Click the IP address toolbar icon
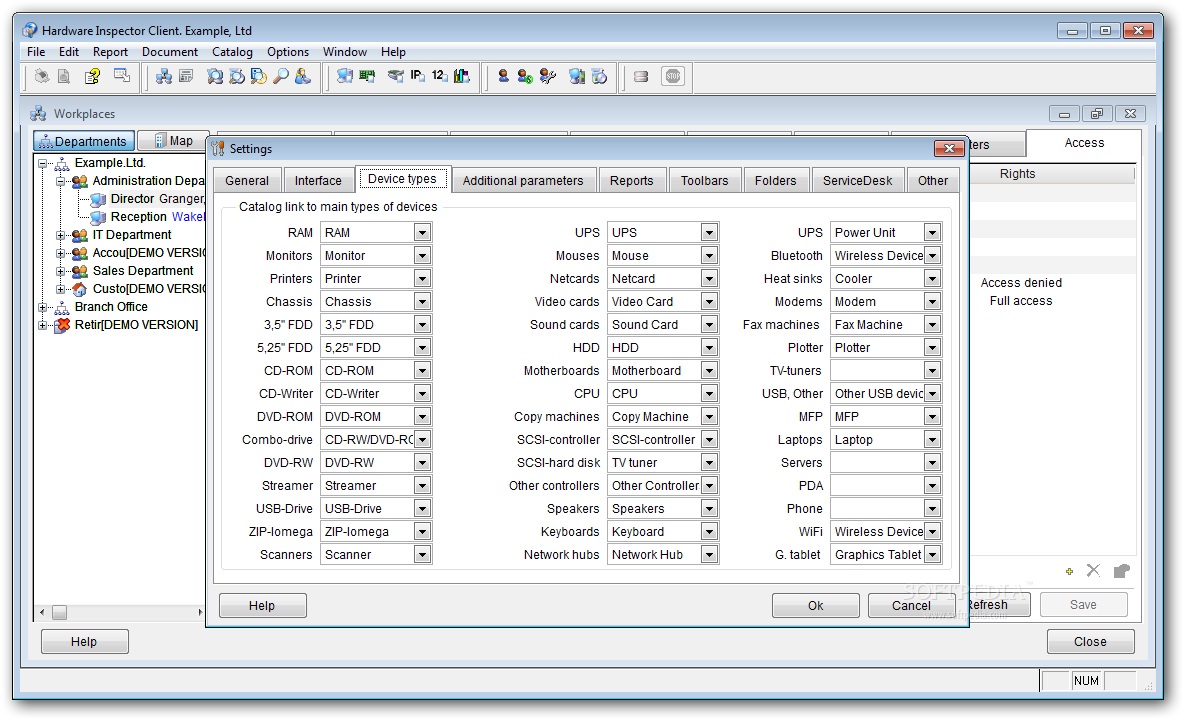The width and height of the screenshot is (1184, 720). click(418, 76)
